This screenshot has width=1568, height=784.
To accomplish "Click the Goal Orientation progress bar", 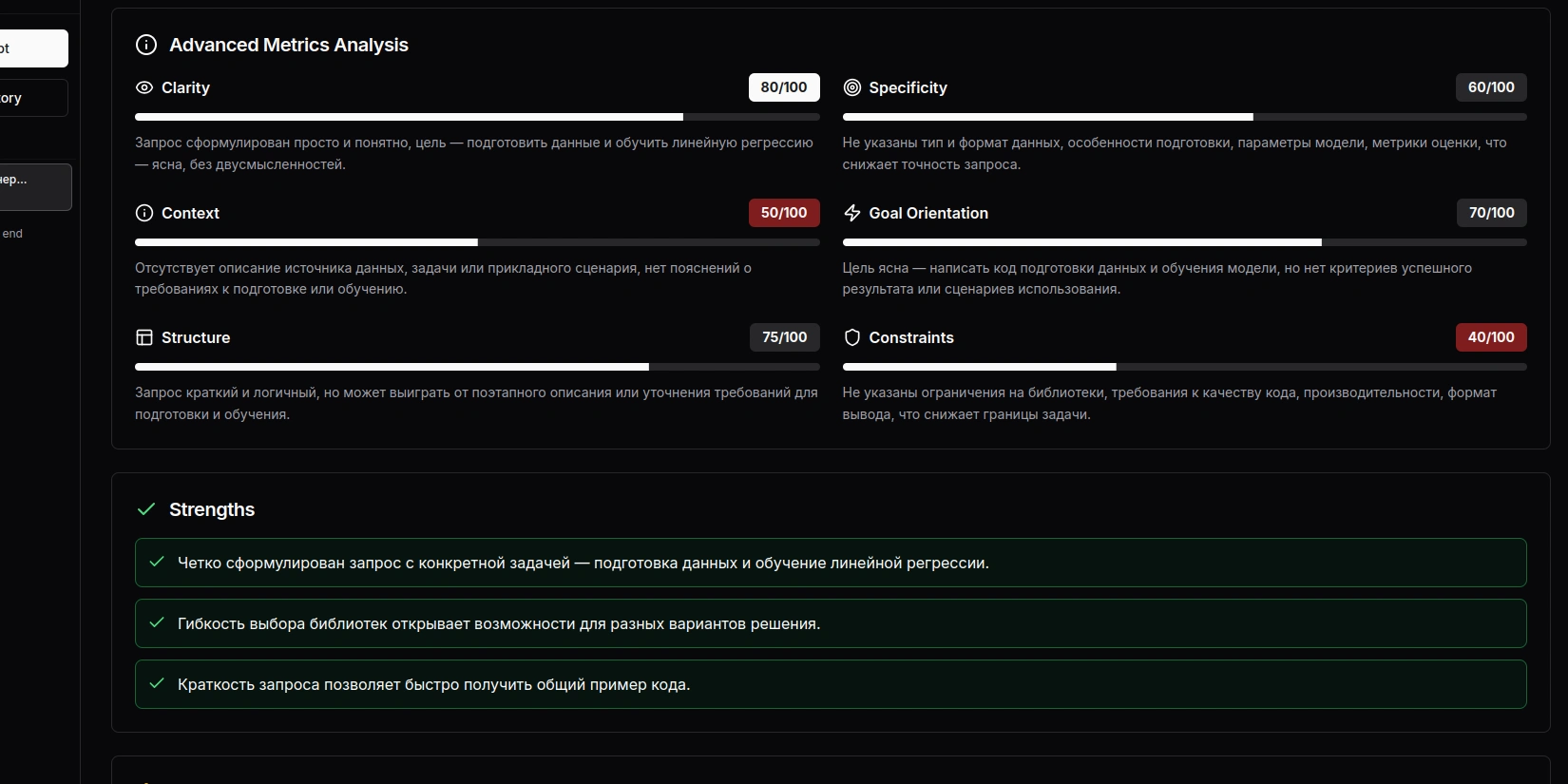I will (x=1185, y=242).
